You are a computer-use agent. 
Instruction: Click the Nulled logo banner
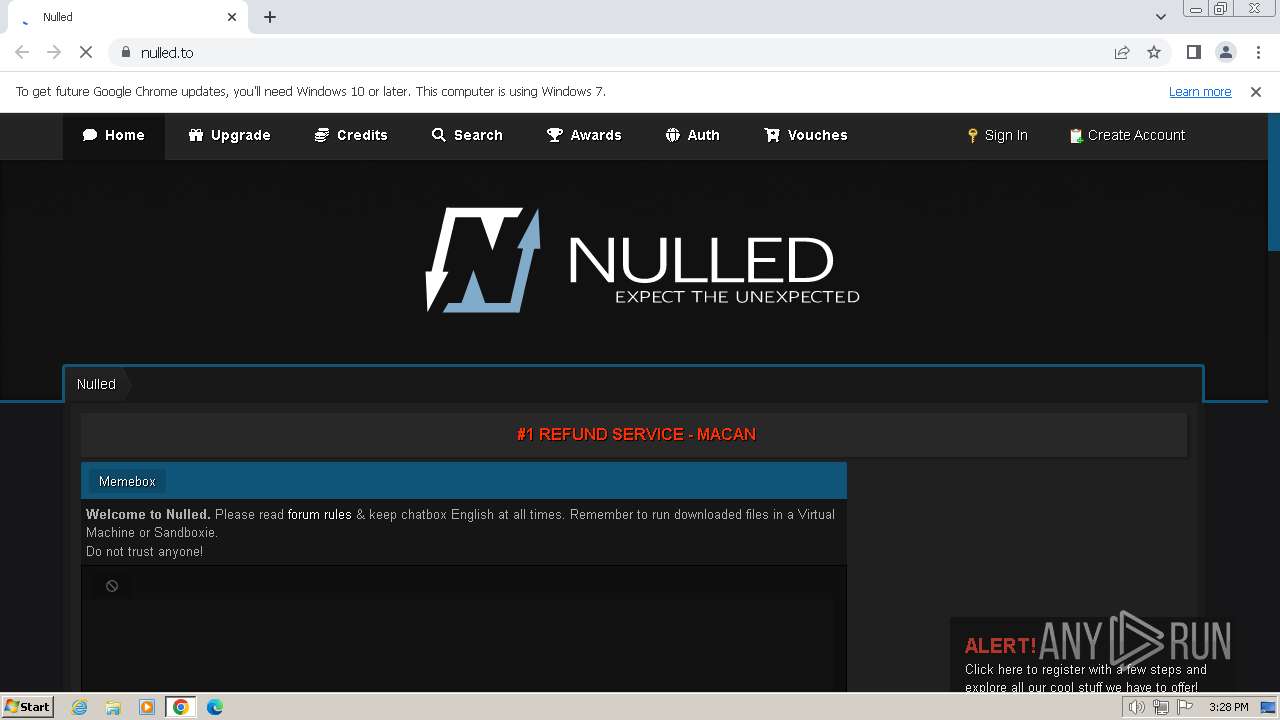pos(642,260)
